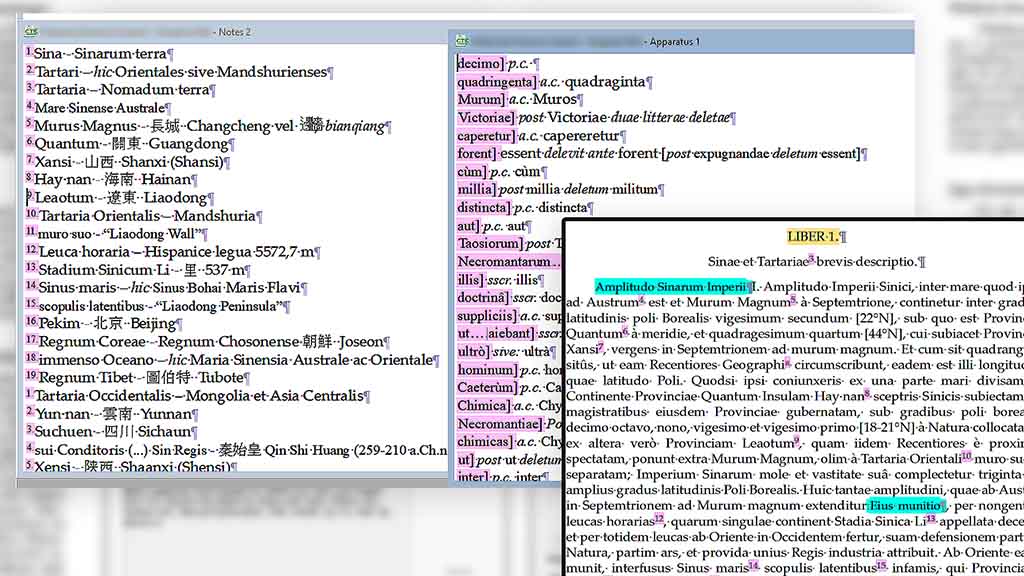The width and height of the screenshot is (1024, 576).
Task: Click apparatus entry 'forent] essent delevit ante forent'
Action: point(661,153)
